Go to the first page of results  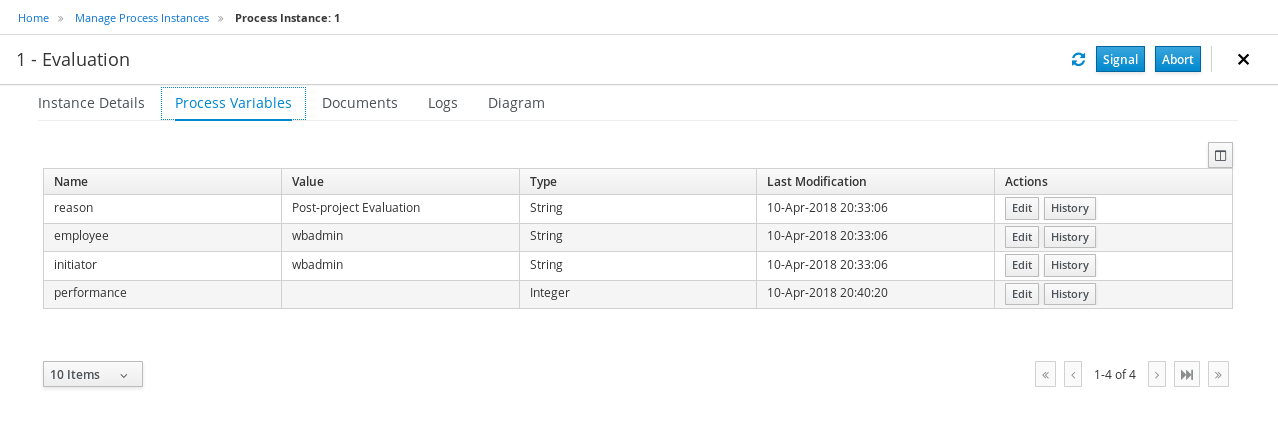click(1046, 374)
